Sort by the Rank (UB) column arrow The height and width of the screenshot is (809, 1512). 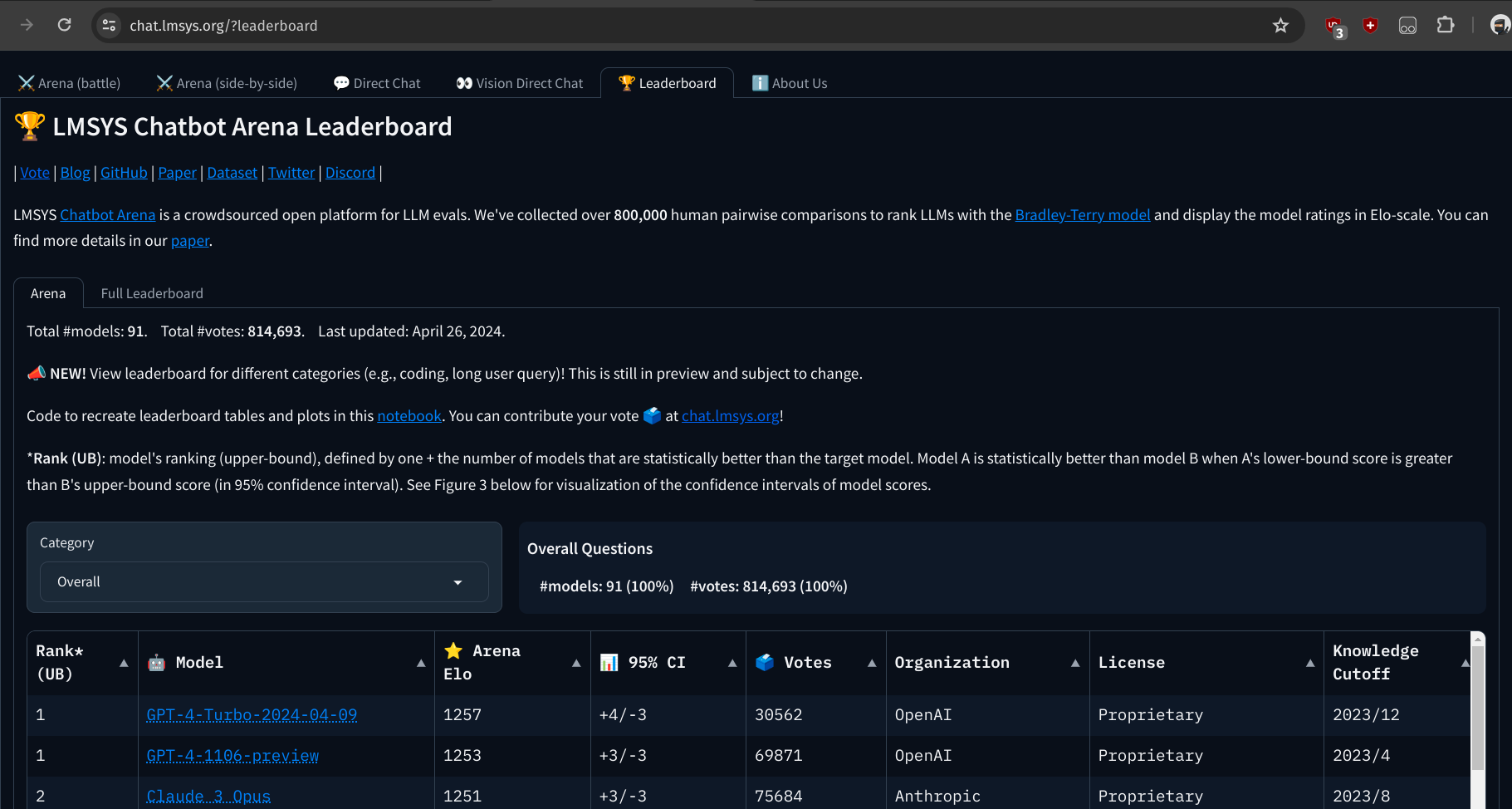point(124,663)
